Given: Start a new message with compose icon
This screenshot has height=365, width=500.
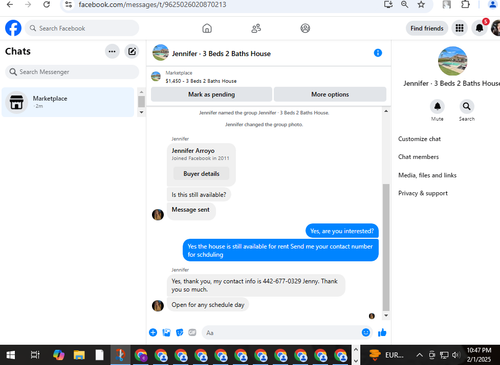Looking at the screenshot, I should pyautogui.click(x=132, y=51).
